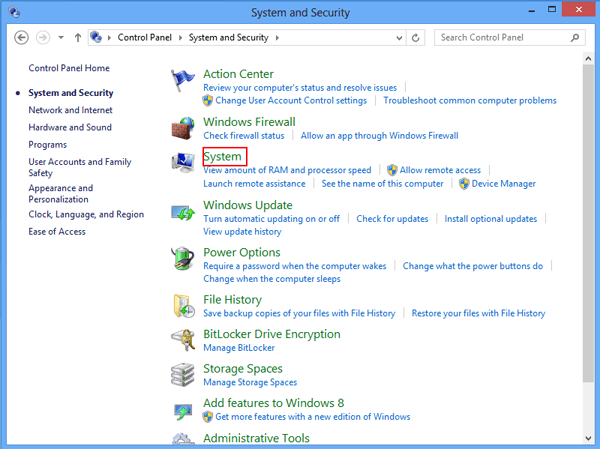The image size is (600, 449).
Task: Click the BitLocker drive and keys icon
Action: [x=183, y=340]
